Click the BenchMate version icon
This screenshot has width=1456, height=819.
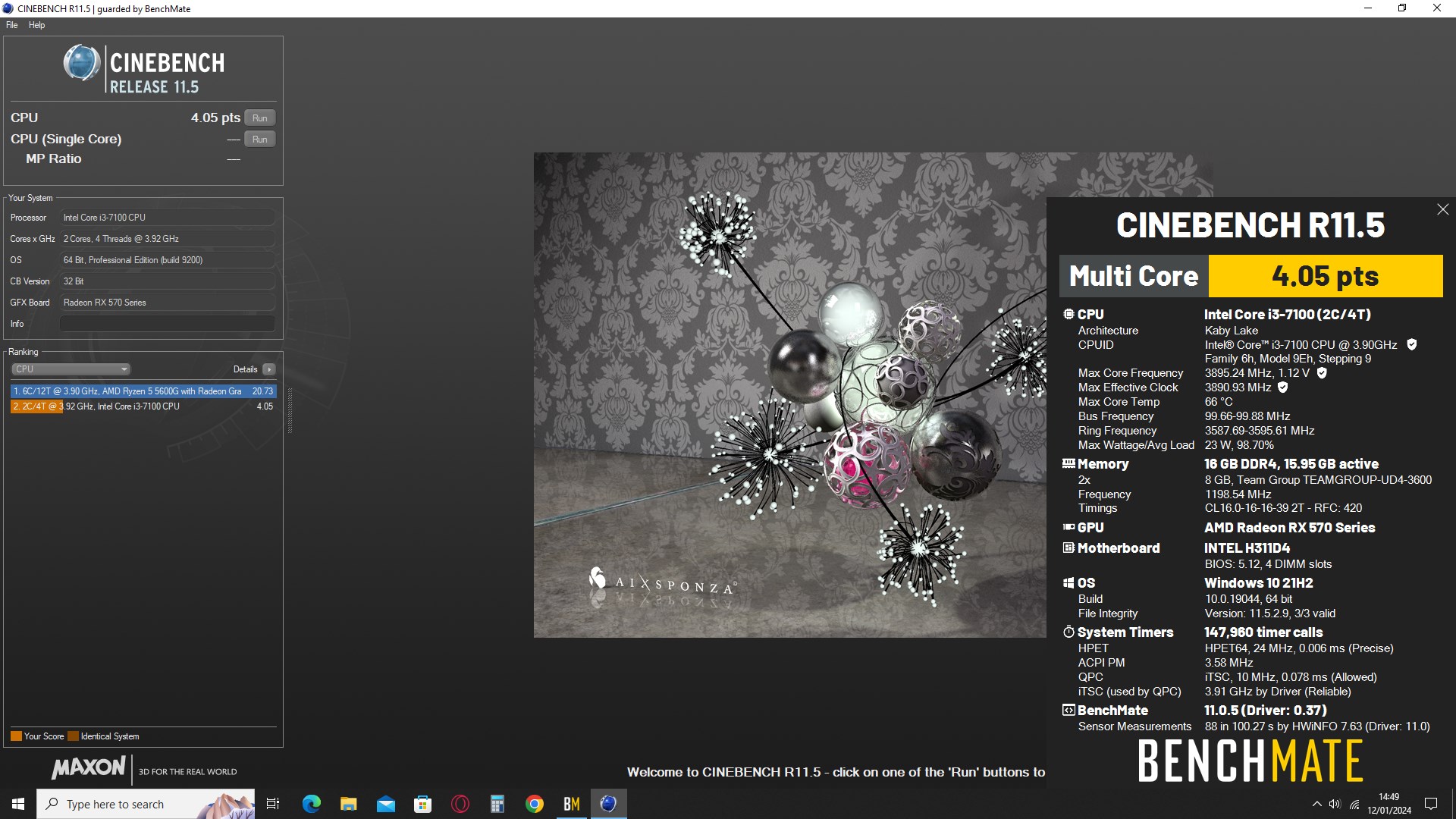point(1068,711)
